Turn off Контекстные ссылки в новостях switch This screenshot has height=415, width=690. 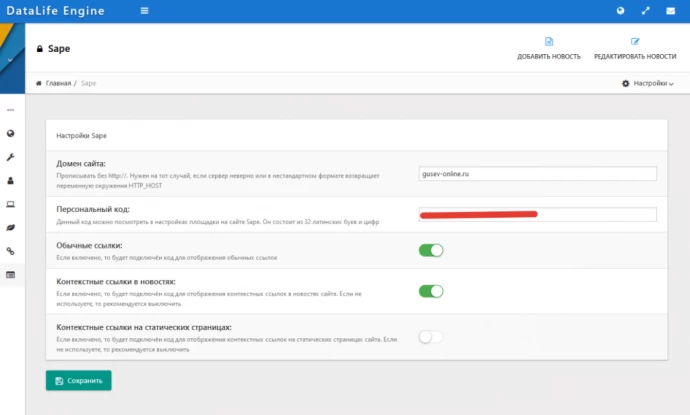click(x=431, y=291)
